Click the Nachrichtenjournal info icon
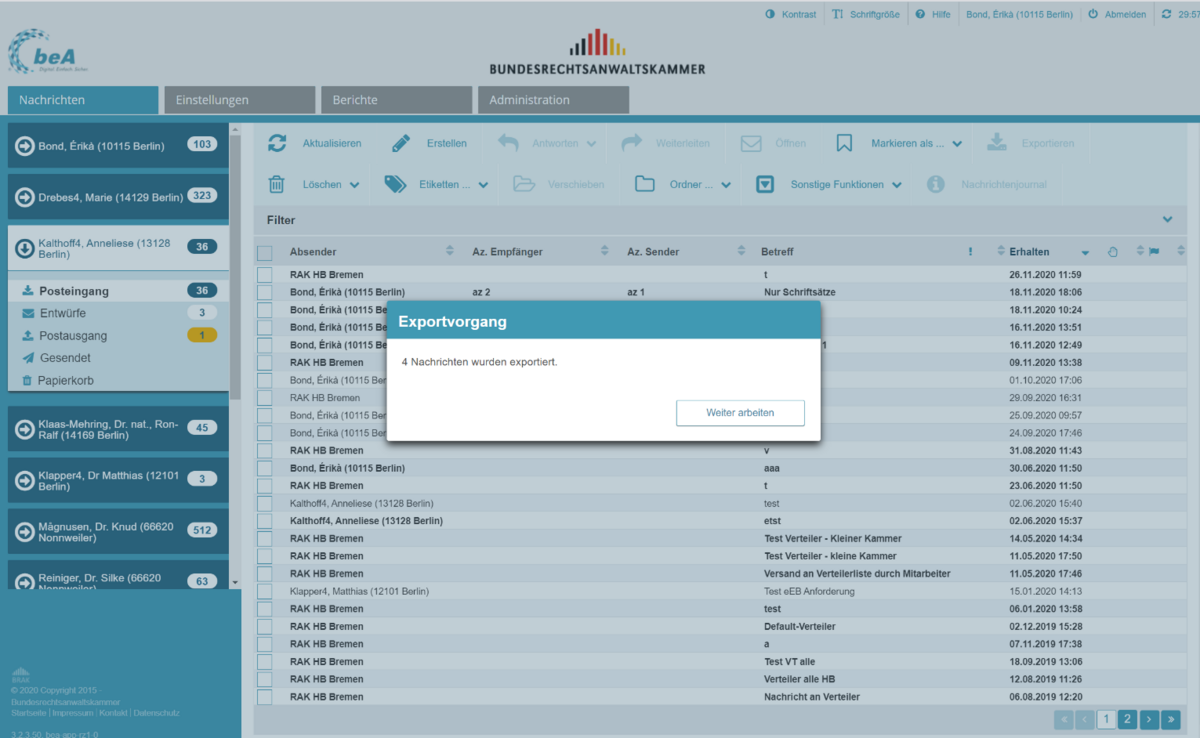Screen dimensions: 1200x738 click(936, 184)
